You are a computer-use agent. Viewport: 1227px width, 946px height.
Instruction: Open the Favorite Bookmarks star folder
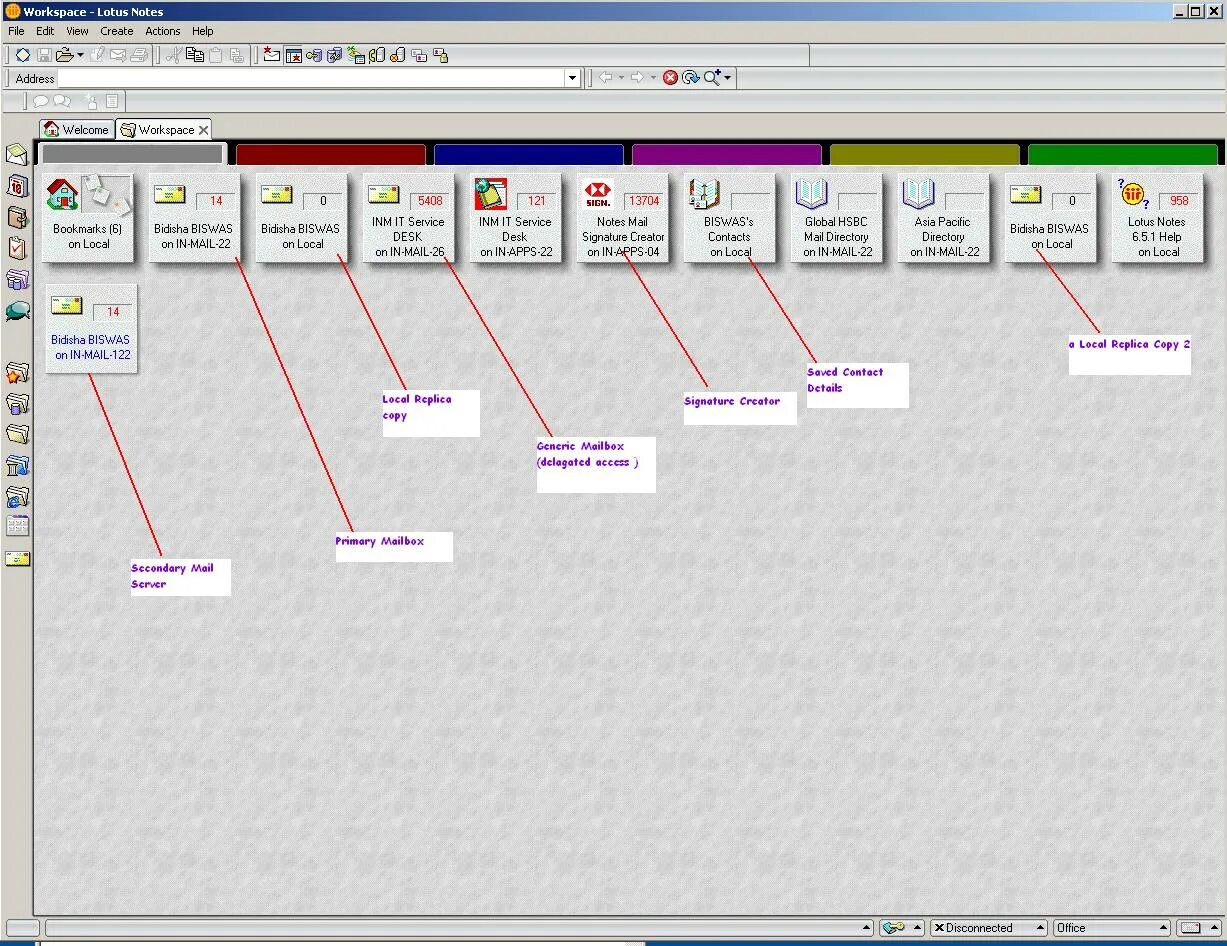17,373
